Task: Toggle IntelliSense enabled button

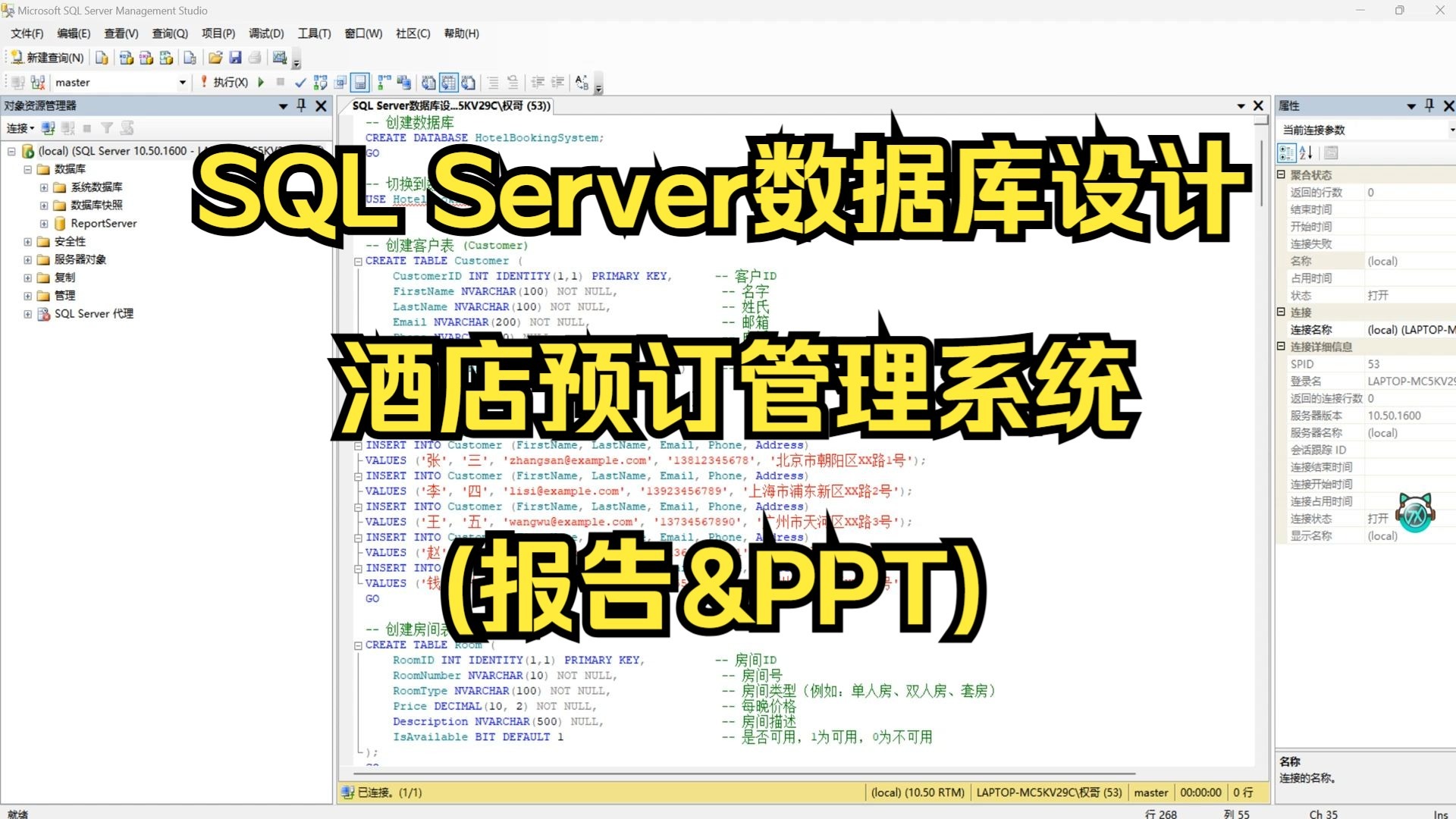Action: (360, 82)
